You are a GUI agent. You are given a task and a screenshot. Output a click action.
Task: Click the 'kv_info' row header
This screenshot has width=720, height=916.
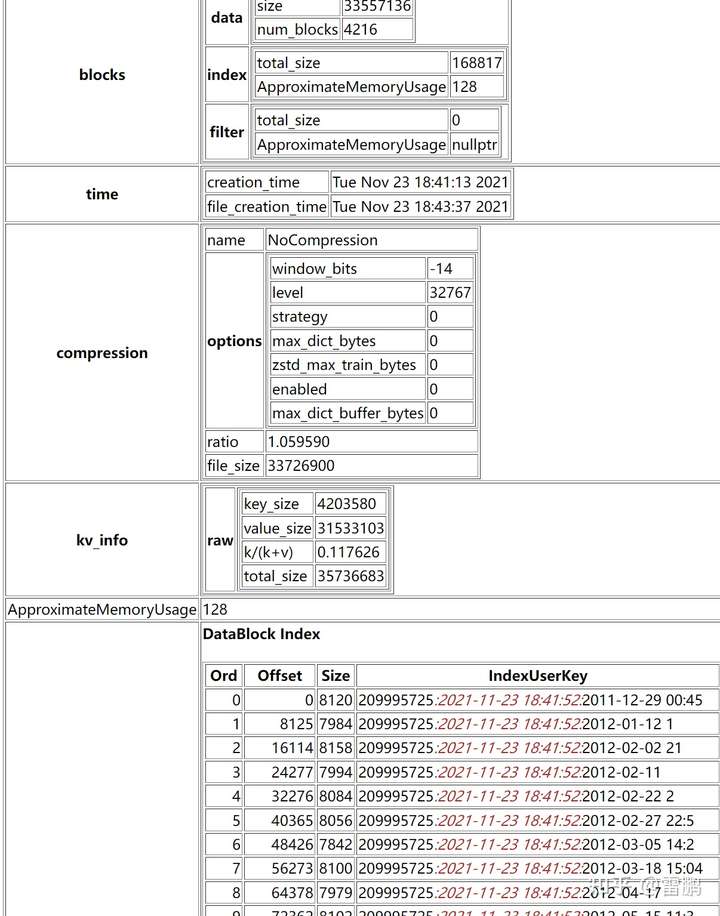(102, 540)
